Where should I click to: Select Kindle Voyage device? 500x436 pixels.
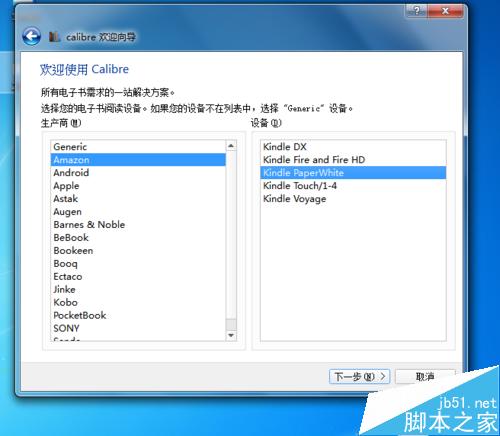coord(353,199)
